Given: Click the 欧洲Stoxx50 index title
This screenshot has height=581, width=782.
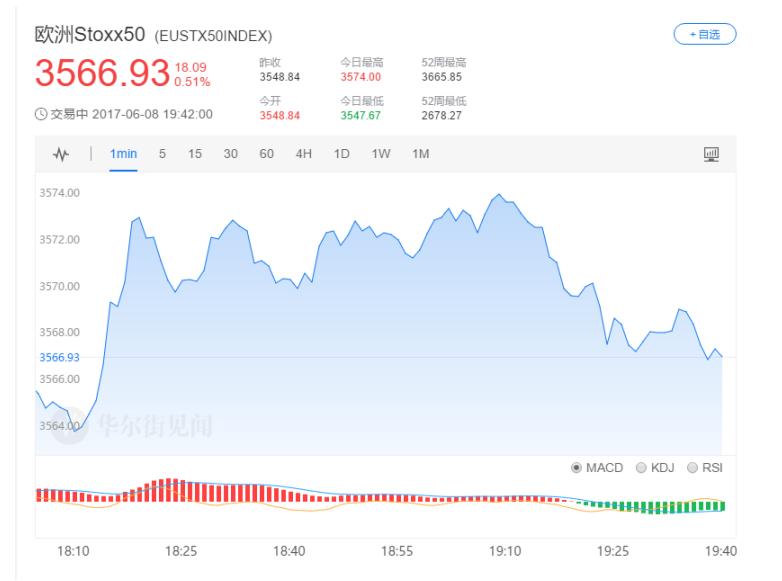Looking at the screenshot, I should 91,35.
